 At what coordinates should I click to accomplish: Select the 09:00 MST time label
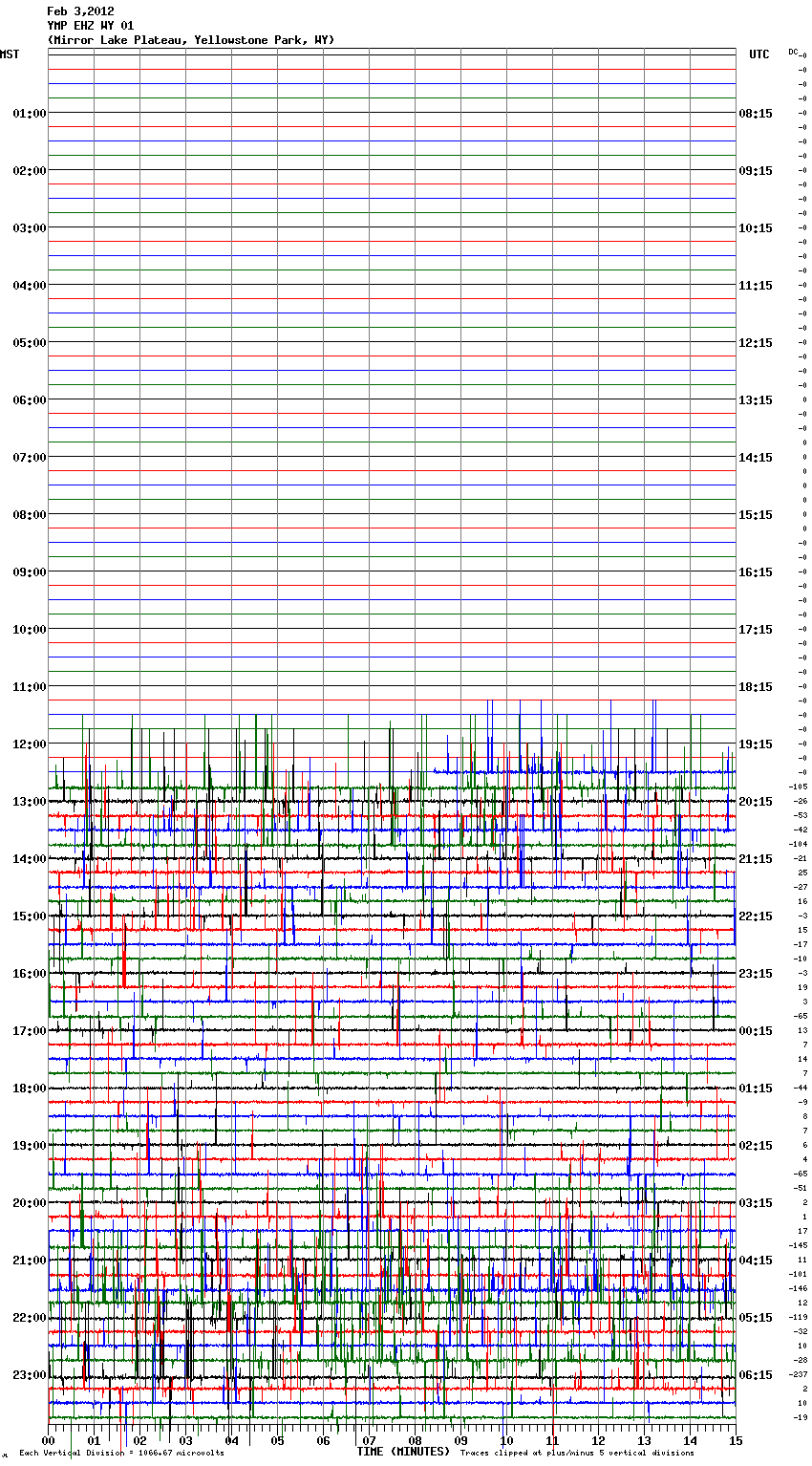tap(30, 572)
